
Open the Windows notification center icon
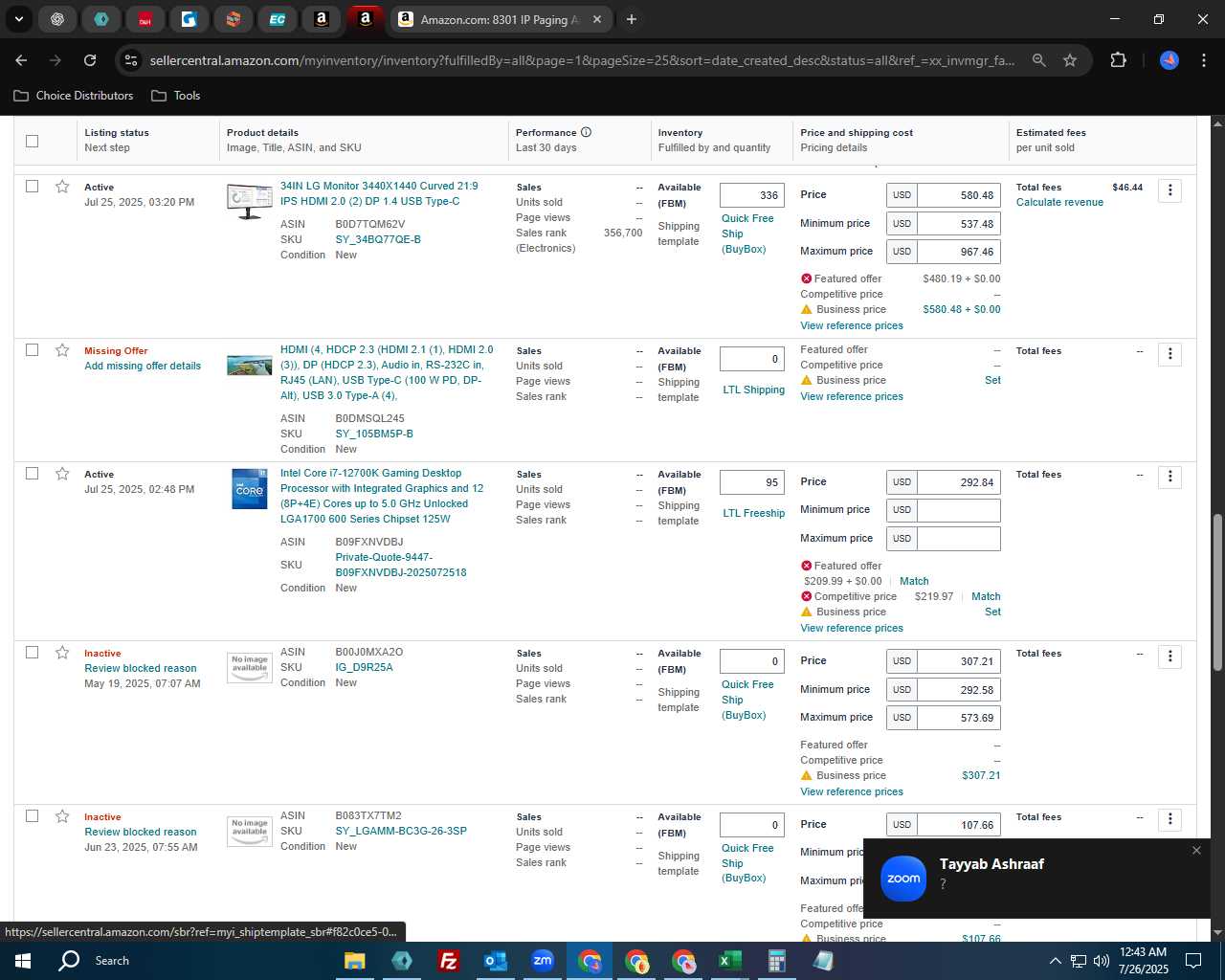1193,961
